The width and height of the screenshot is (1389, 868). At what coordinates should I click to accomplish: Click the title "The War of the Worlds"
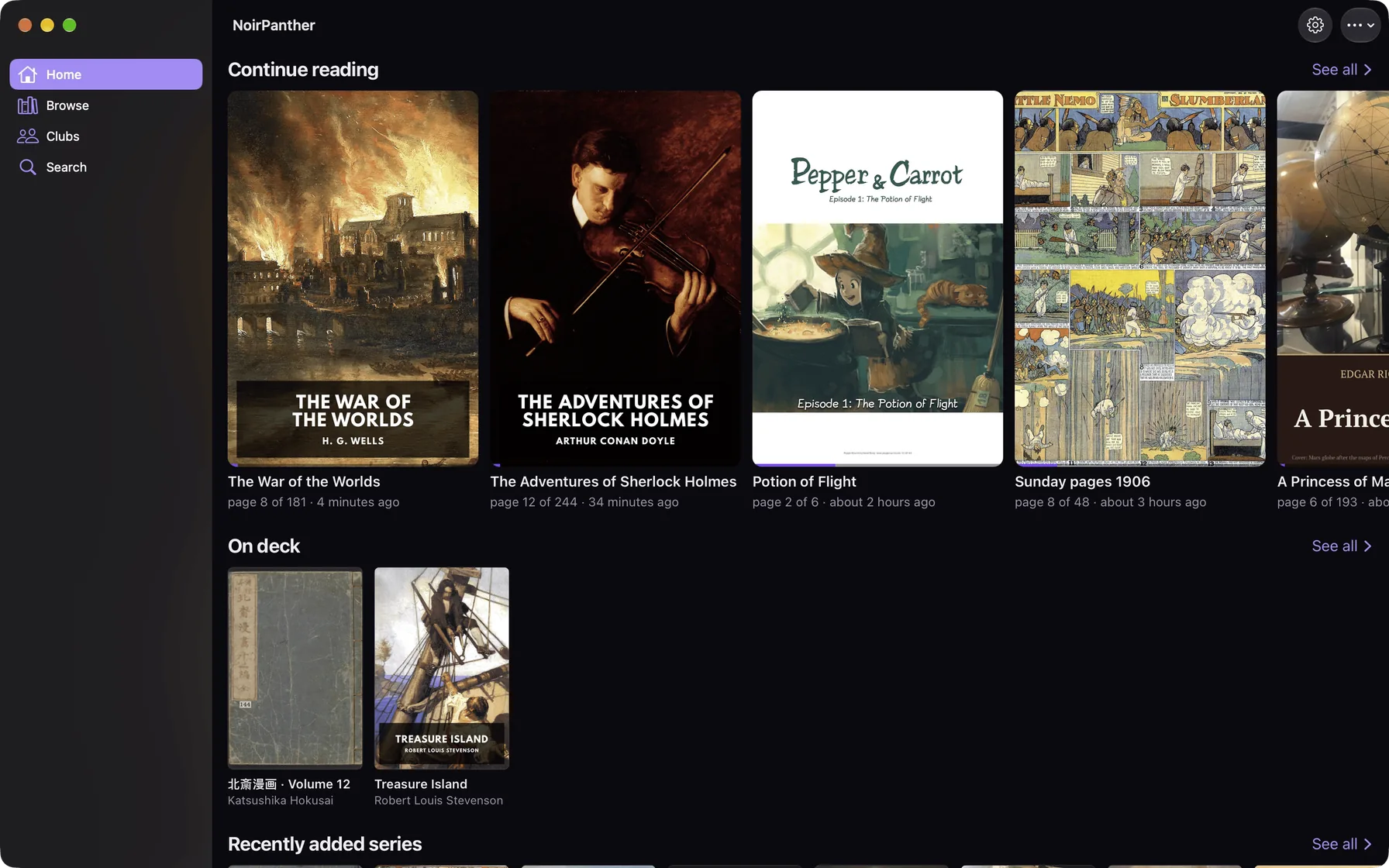point(304,482)
